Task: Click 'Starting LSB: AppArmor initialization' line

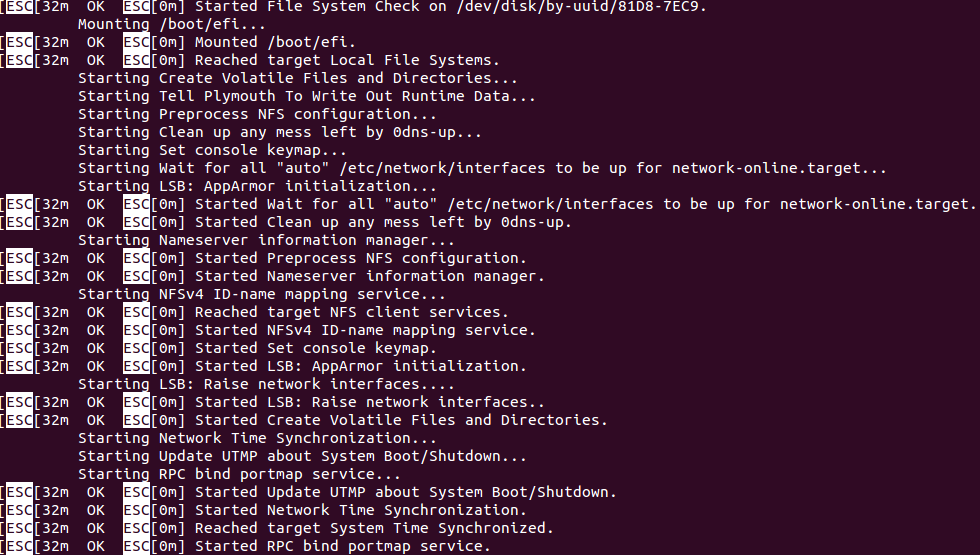Action: click(x=257, y=186)
